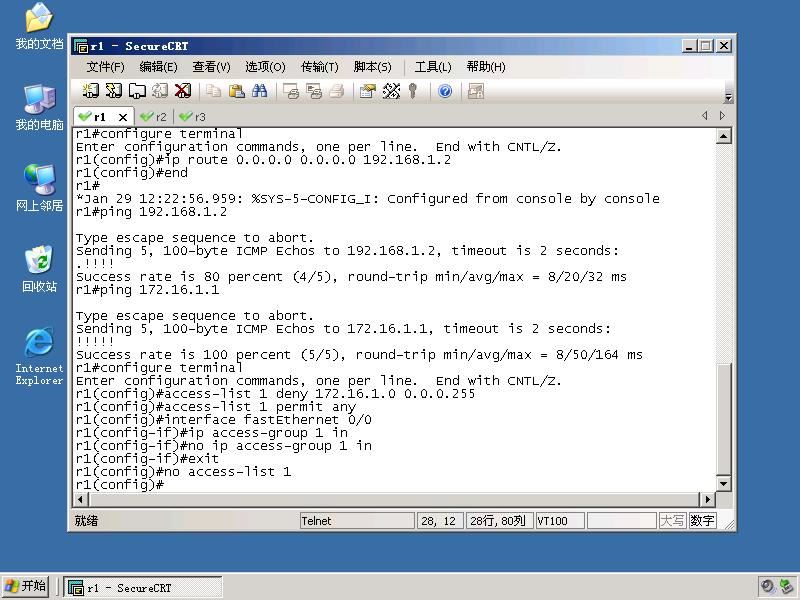800x600 pixels.
Task: Click the Copy toolbar icon
Action: [x=213, y=91]
